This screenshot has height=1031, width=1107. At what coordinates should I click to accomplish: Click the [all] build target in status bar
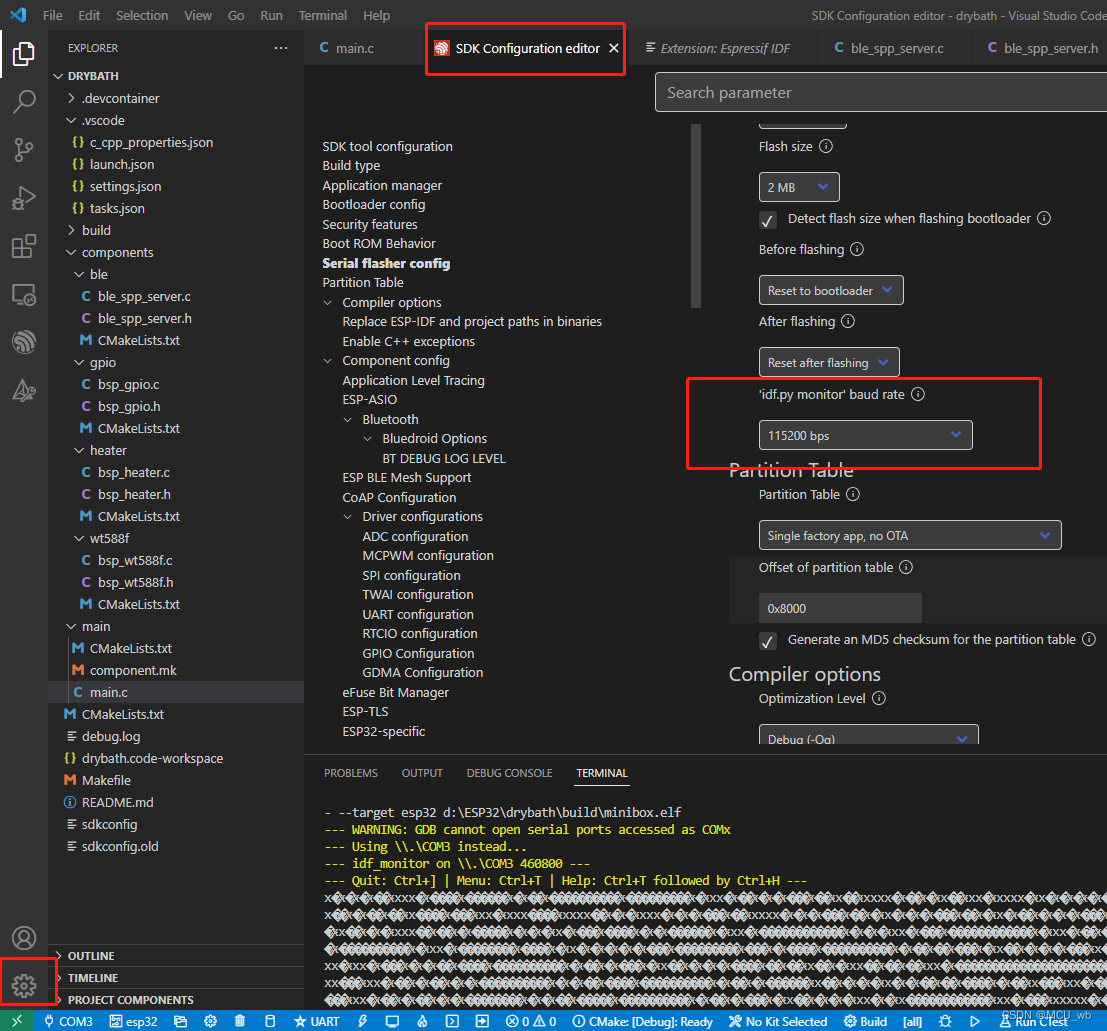(913, 1021)
